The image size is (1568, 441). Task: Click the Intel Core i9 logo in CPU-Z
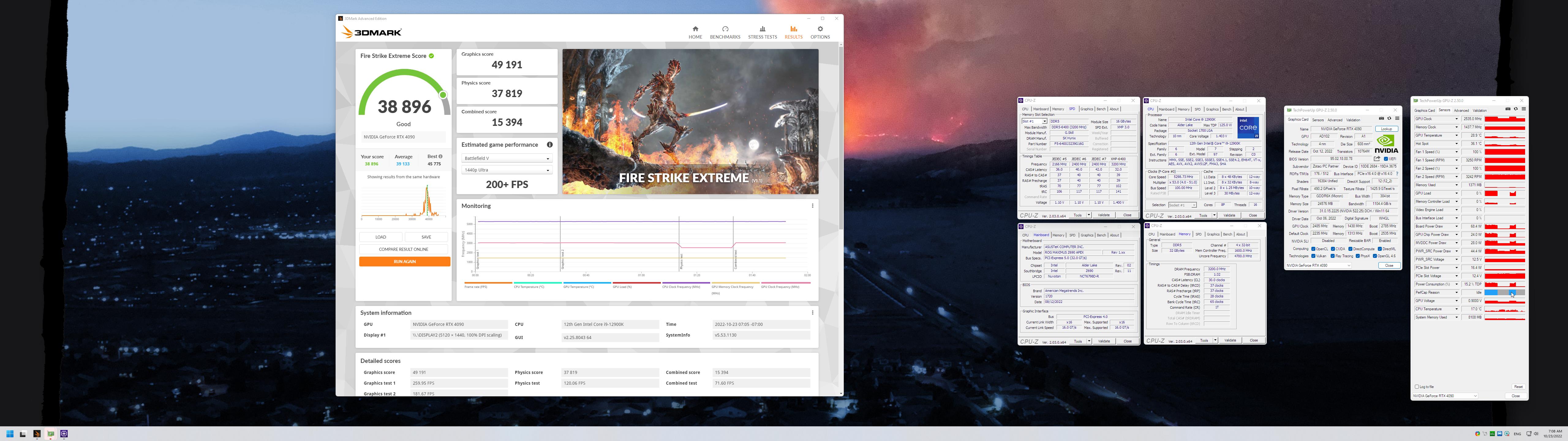click(x=1248, y=127)
